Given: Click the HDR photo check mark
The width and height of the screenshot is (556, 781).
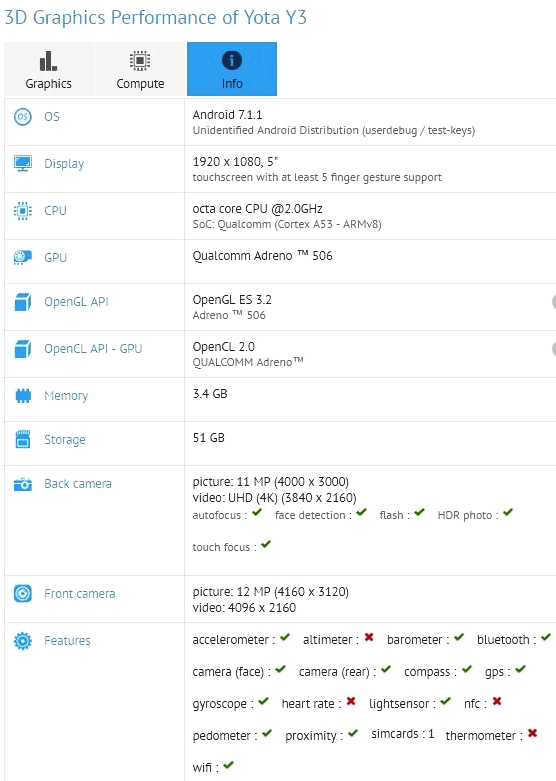Looking at the screenshot, I should click(508, 513).
